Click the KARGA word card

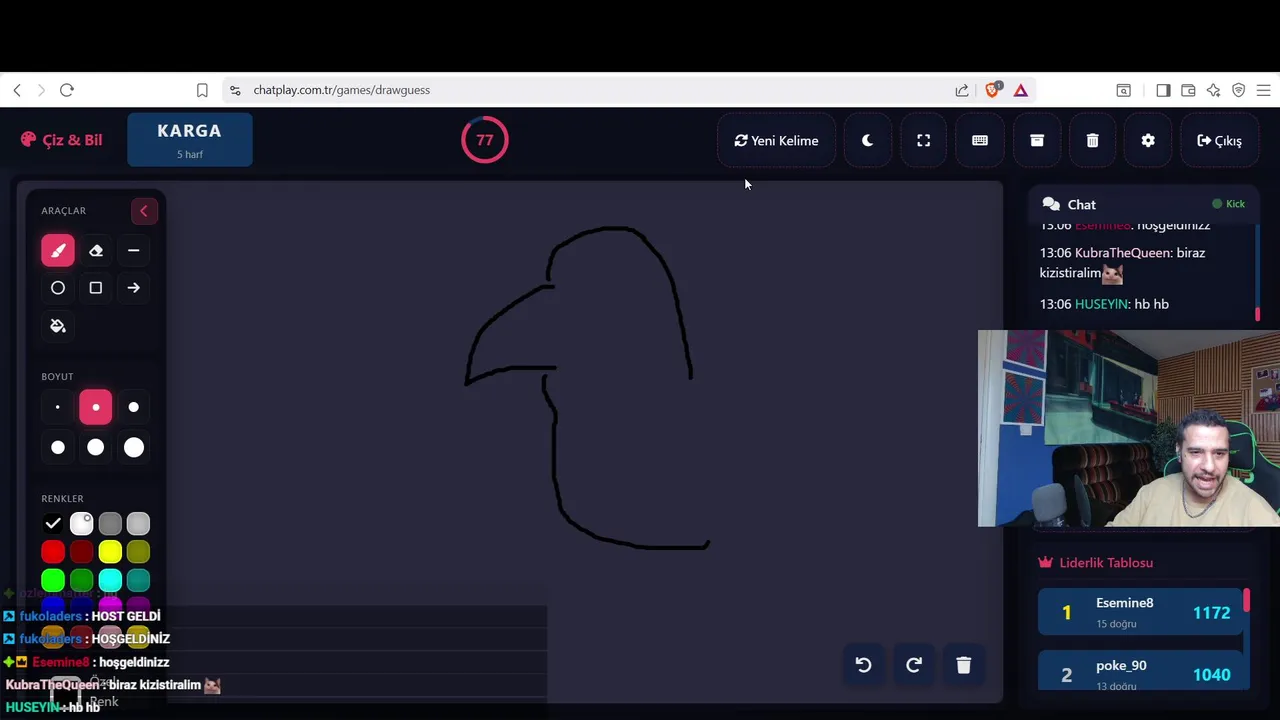click(190, 139)
